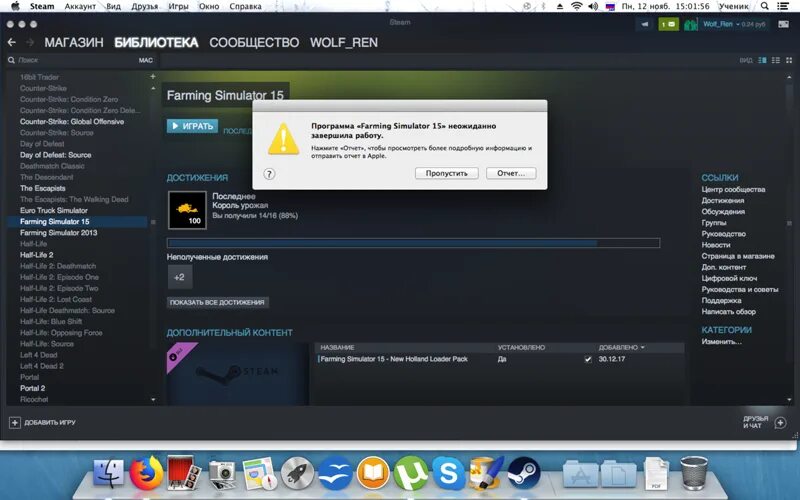Screen dimensions: 800x500
Task: Click the Король урожая achievement icon
Action: tap(187, 210)
